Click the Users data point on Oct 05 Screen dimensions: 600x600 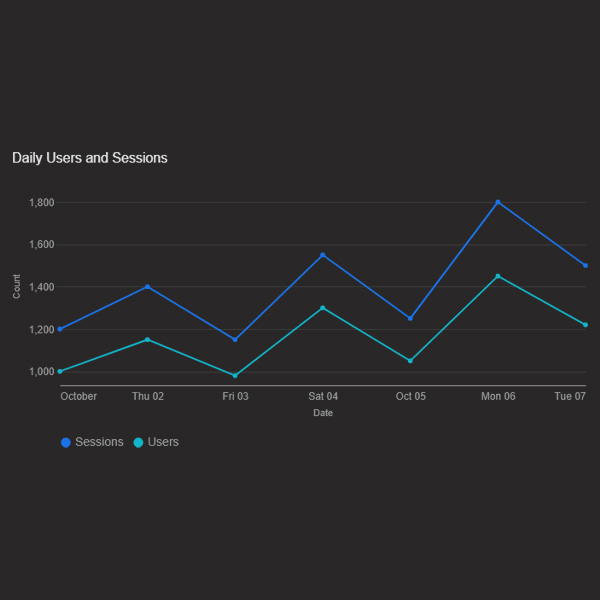pos(410,361)
